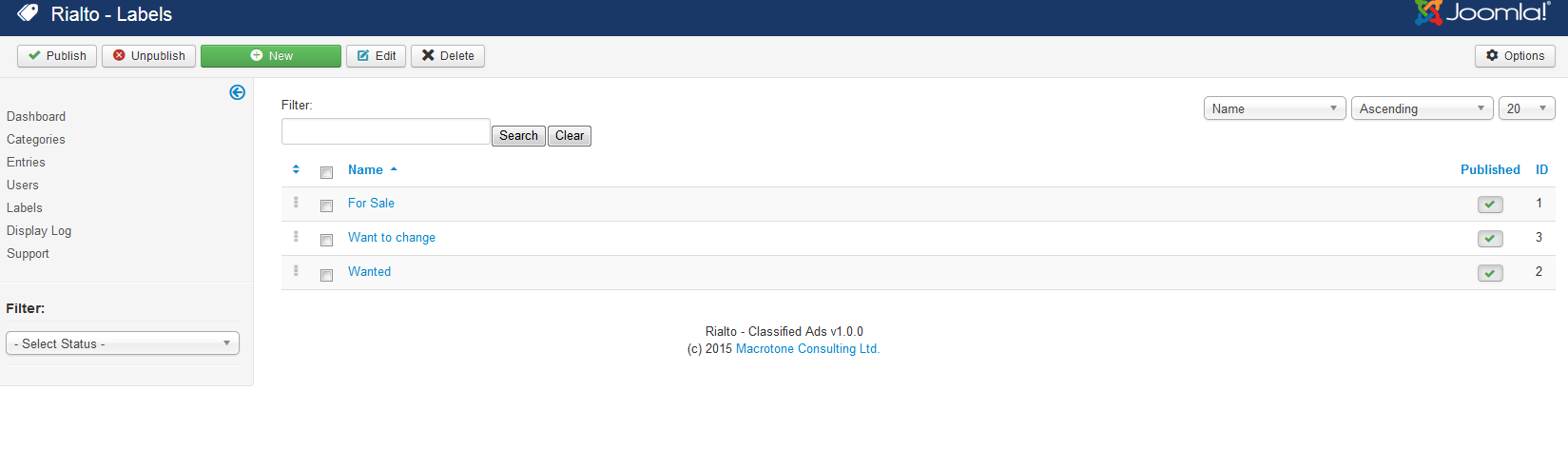Viewport: 1568px width, 450px height.
Task: Open the Name sort-by dropdown
Action: 1273,108
